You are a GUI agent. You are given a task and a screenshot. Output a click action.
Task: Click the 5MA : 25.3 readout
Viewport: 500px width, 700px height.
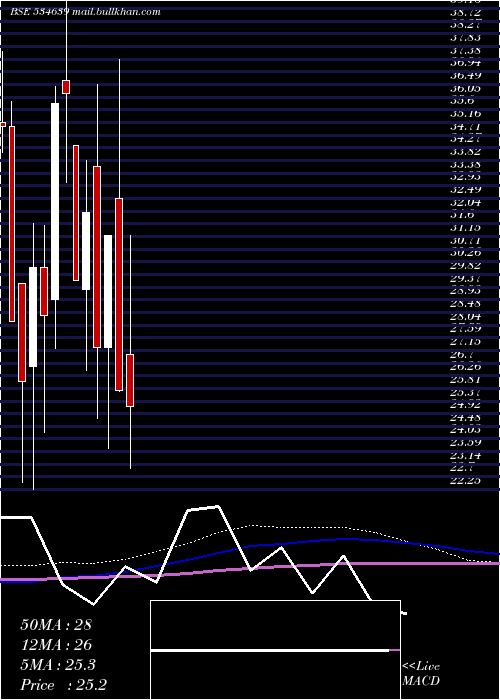(58, 665)
